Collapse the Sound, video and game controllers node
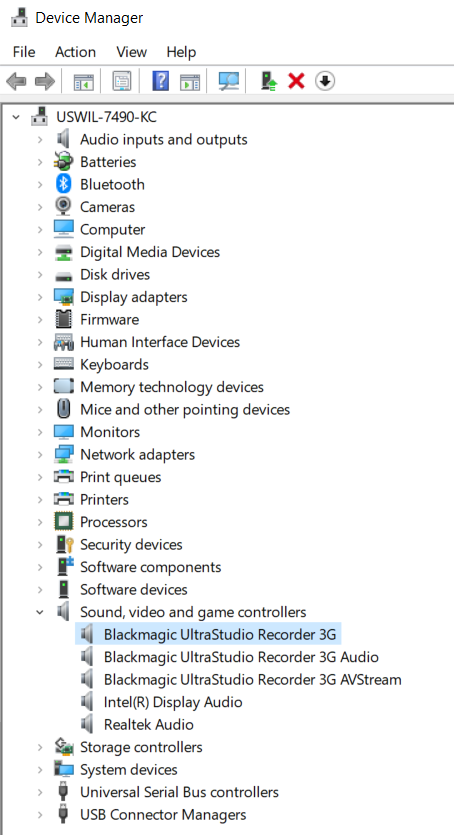This screenshot has height=835, width=454. [40, 612]
